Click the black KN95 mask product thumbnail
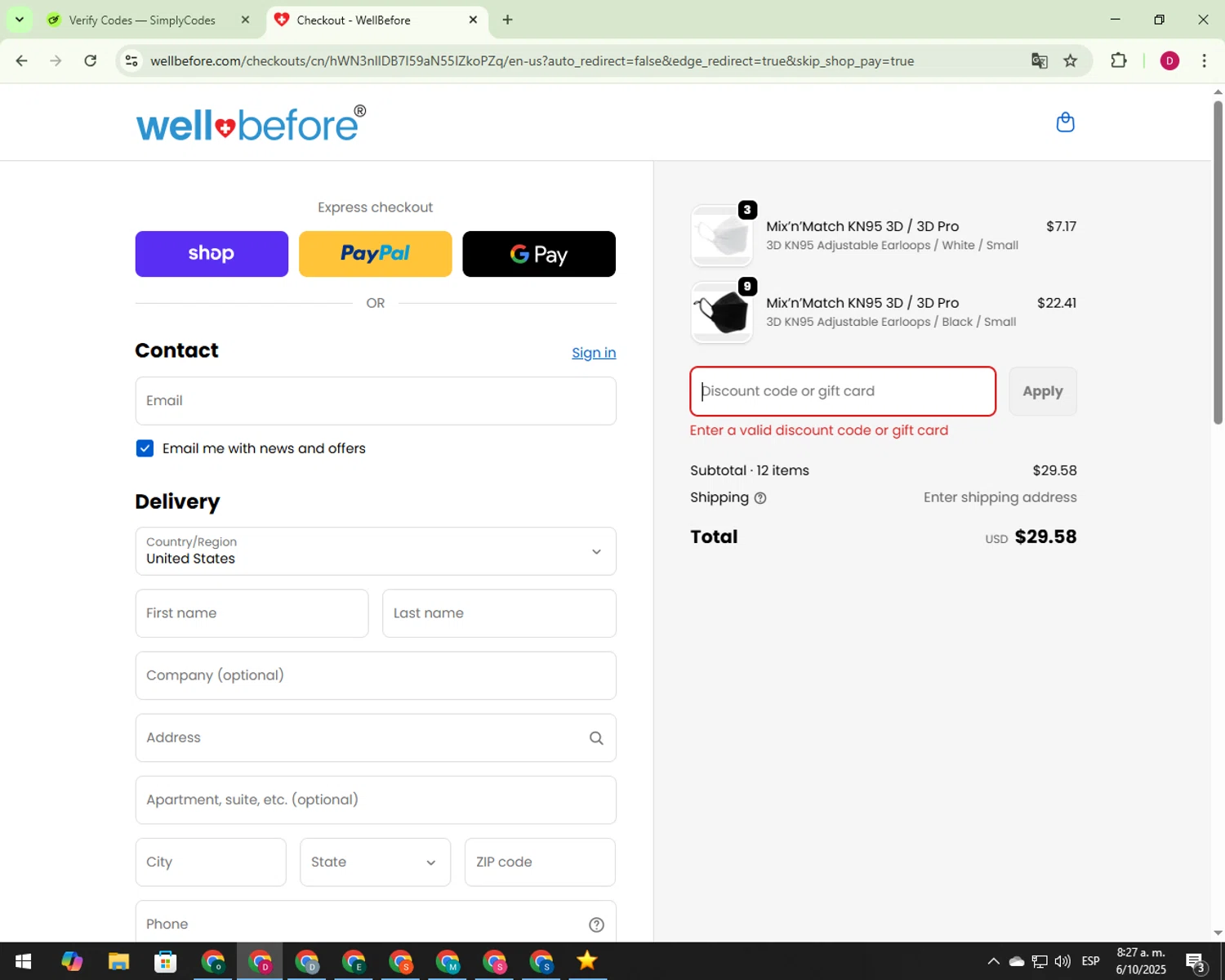 (722, 314)
